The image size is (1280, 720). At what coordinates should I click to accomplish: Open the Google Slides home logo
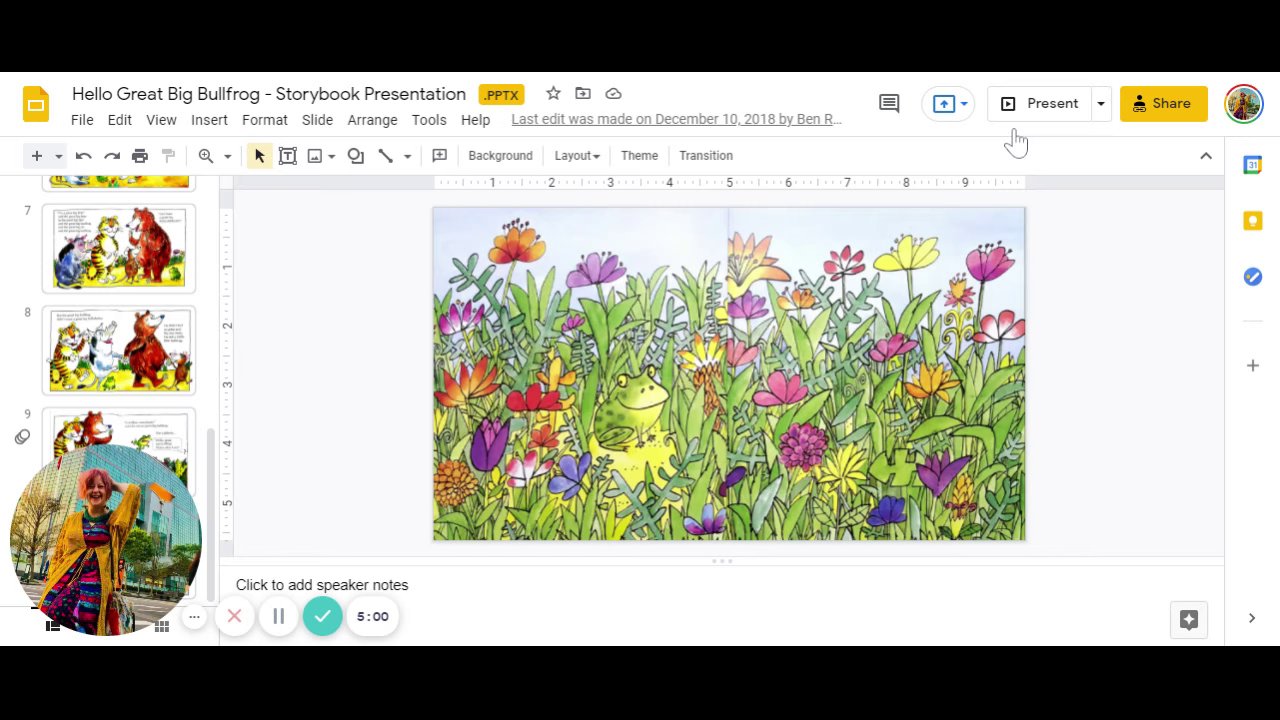click(36, 104)
